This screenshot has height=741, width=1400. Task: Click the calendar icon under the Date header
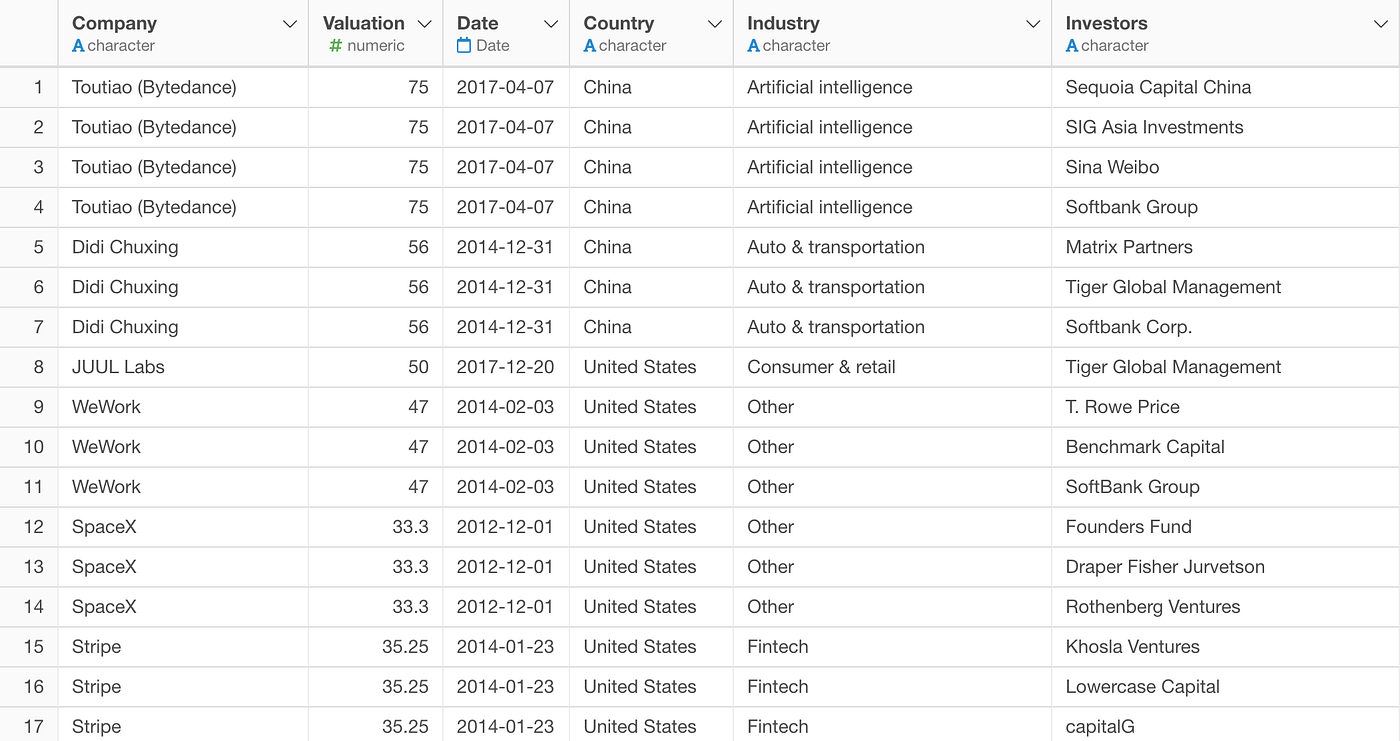[x=463, y=45]
